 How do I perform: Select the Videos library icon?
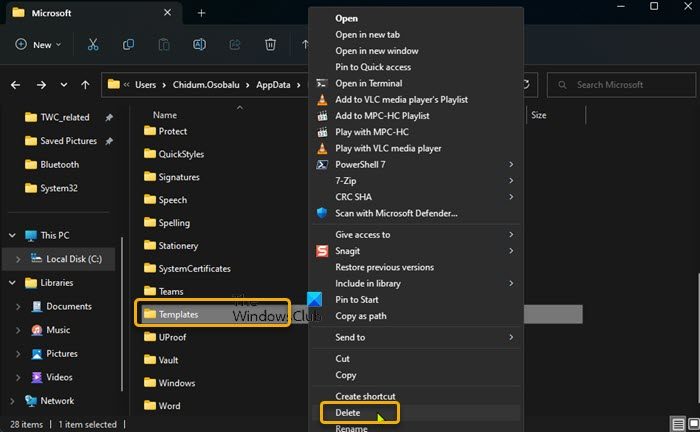click(x=37, y=377)
